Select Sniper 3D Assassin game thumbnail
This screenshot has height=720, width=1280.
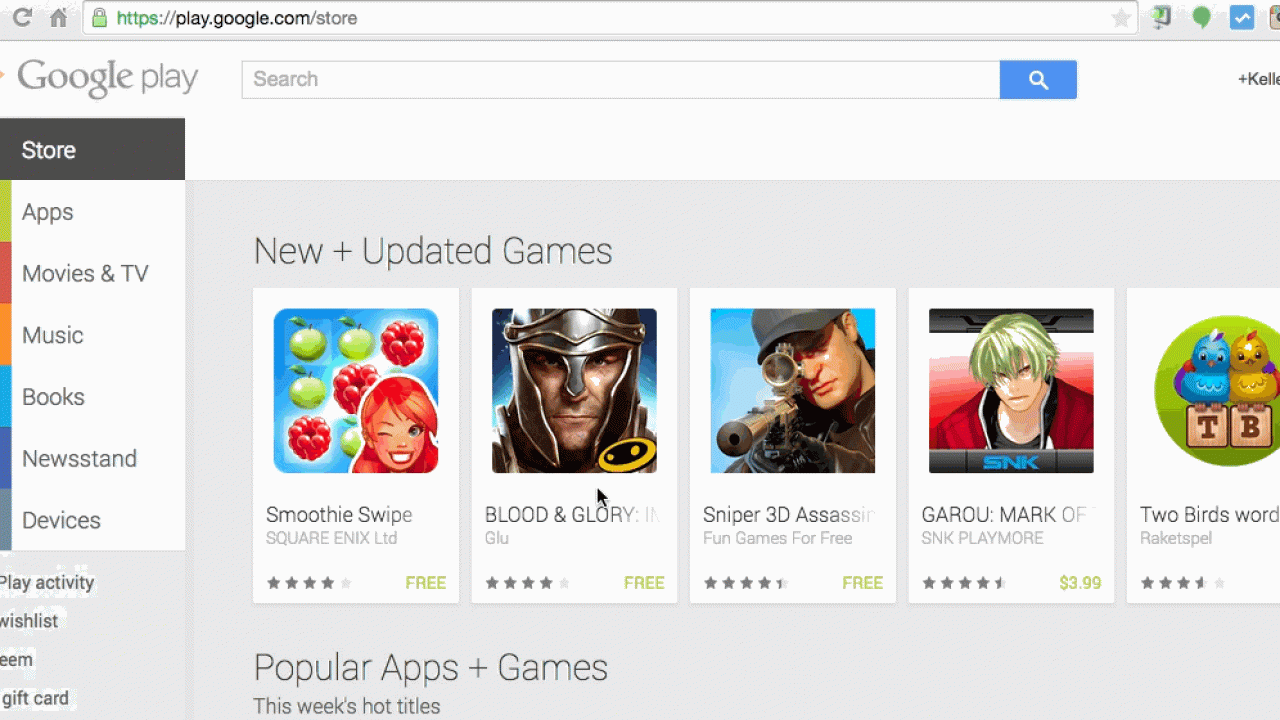click(793, 391)
